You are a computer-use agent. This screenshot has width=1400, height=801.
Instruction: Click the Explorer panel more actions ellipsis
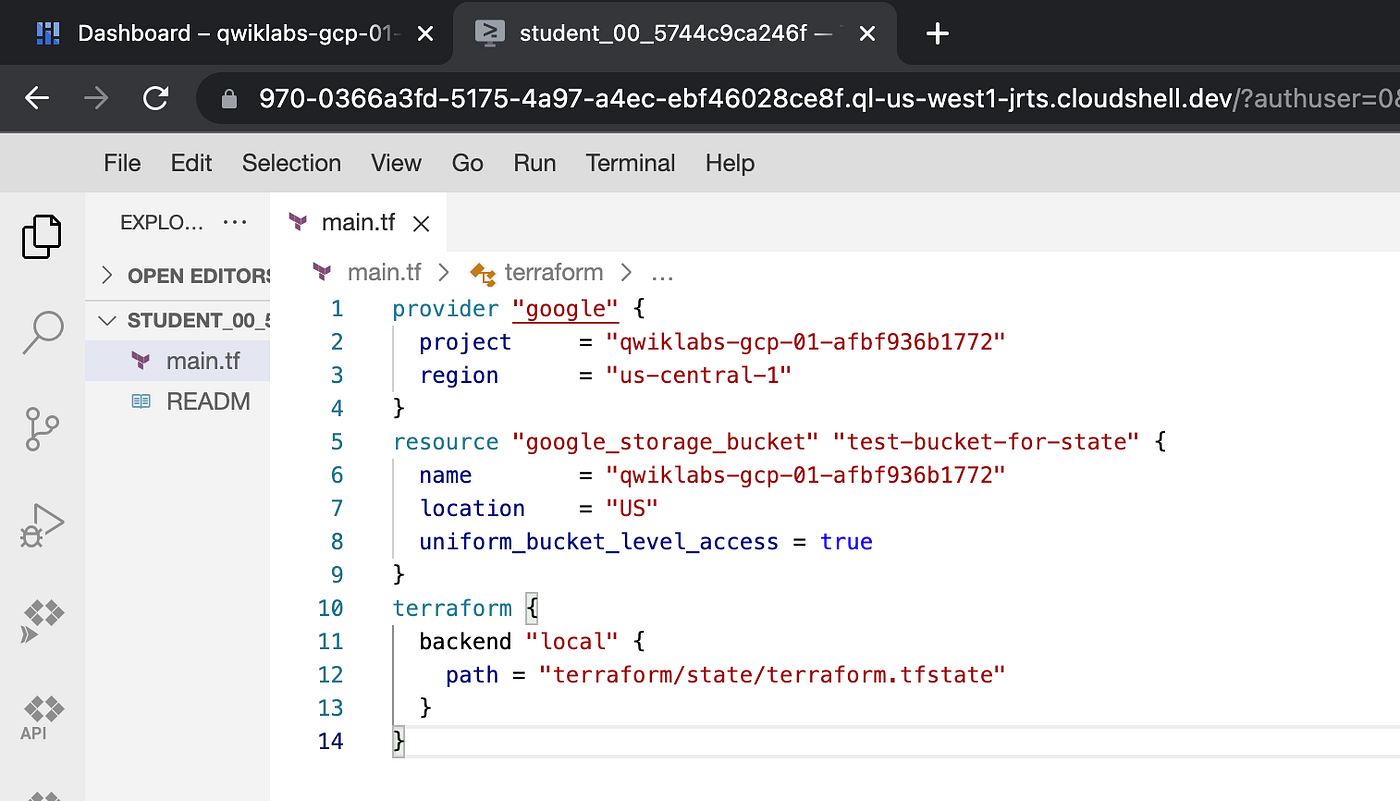click(235, 222)
